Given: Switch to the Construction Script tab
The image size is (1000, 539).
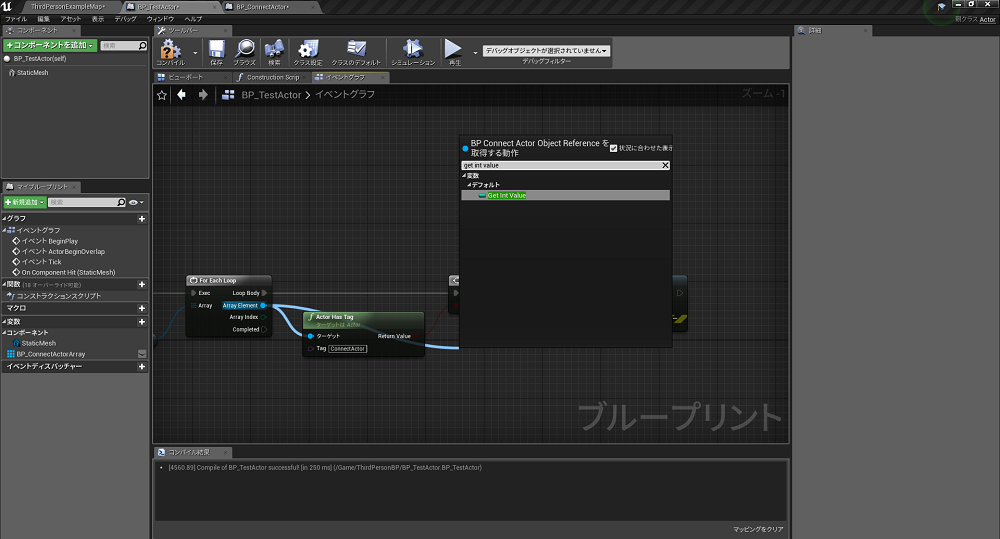Looking at the screenshot, I should (x=273, y=77).
